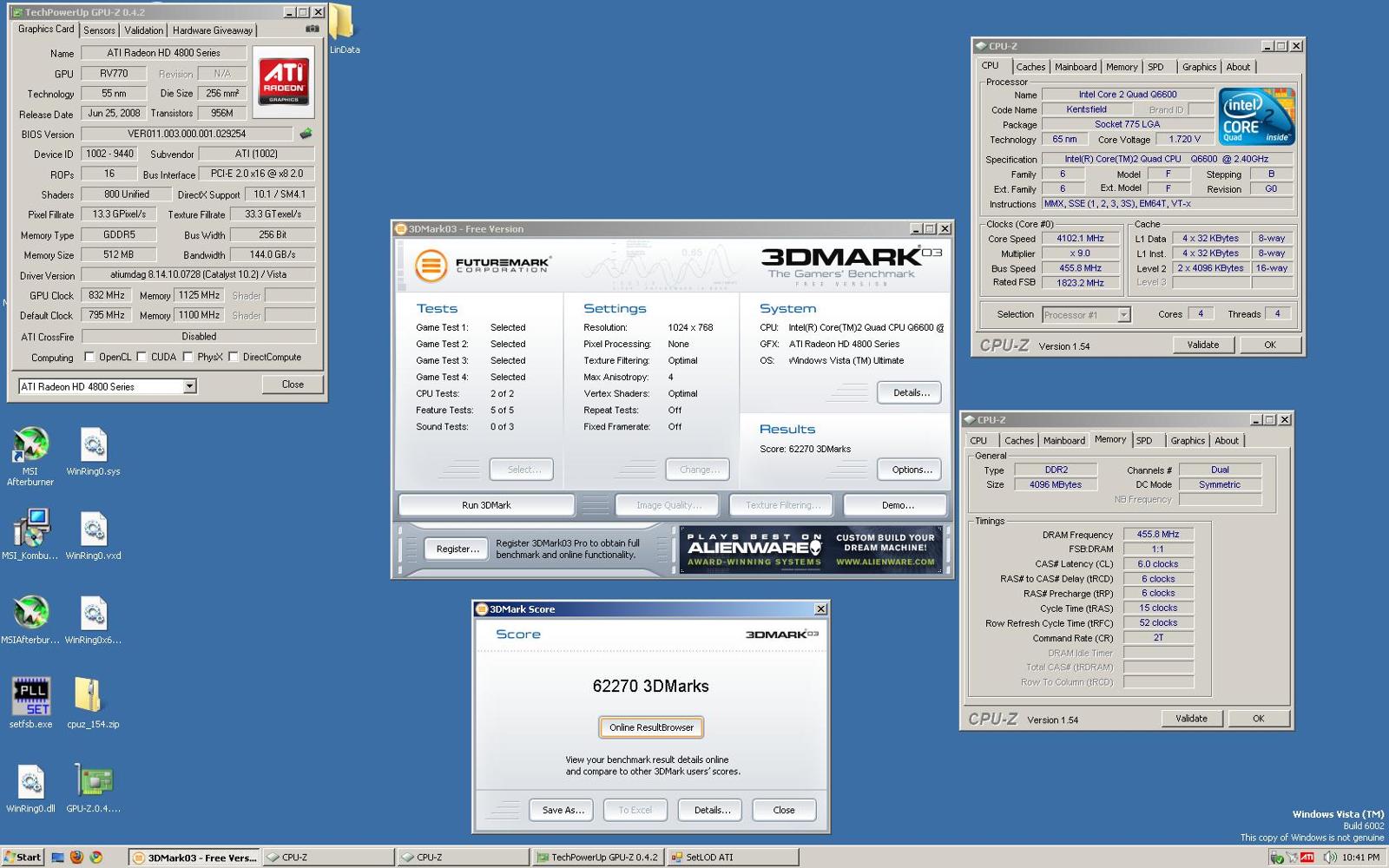Enable the DirectCompute checkbox in GPU-Z

[x=234, y=357]
